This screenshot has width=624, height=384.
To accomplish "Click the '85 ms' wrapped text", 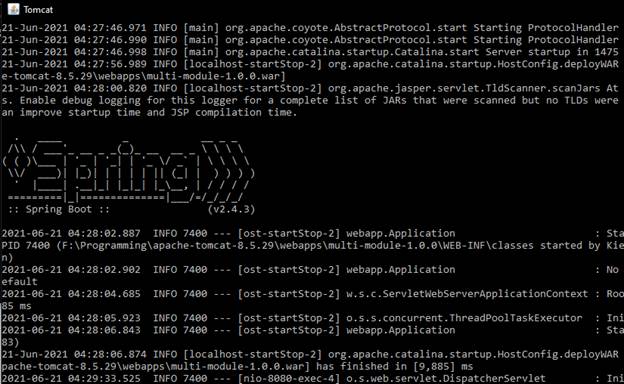I will (16, 306).
